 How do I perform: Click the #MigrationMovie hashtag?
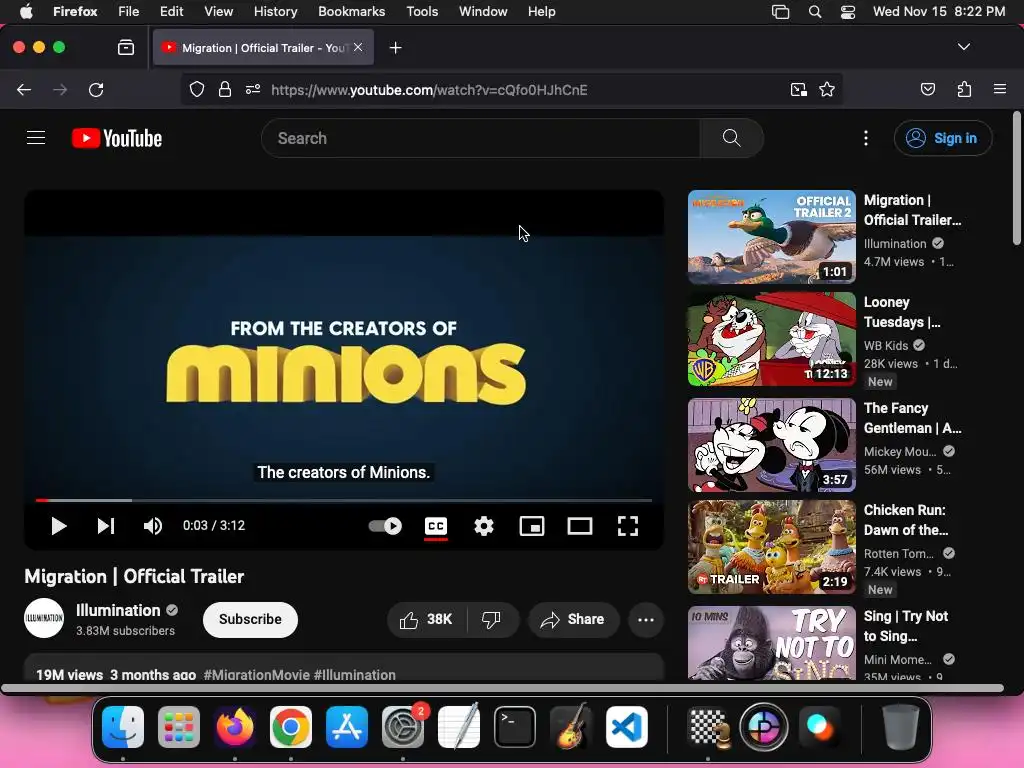257,675
